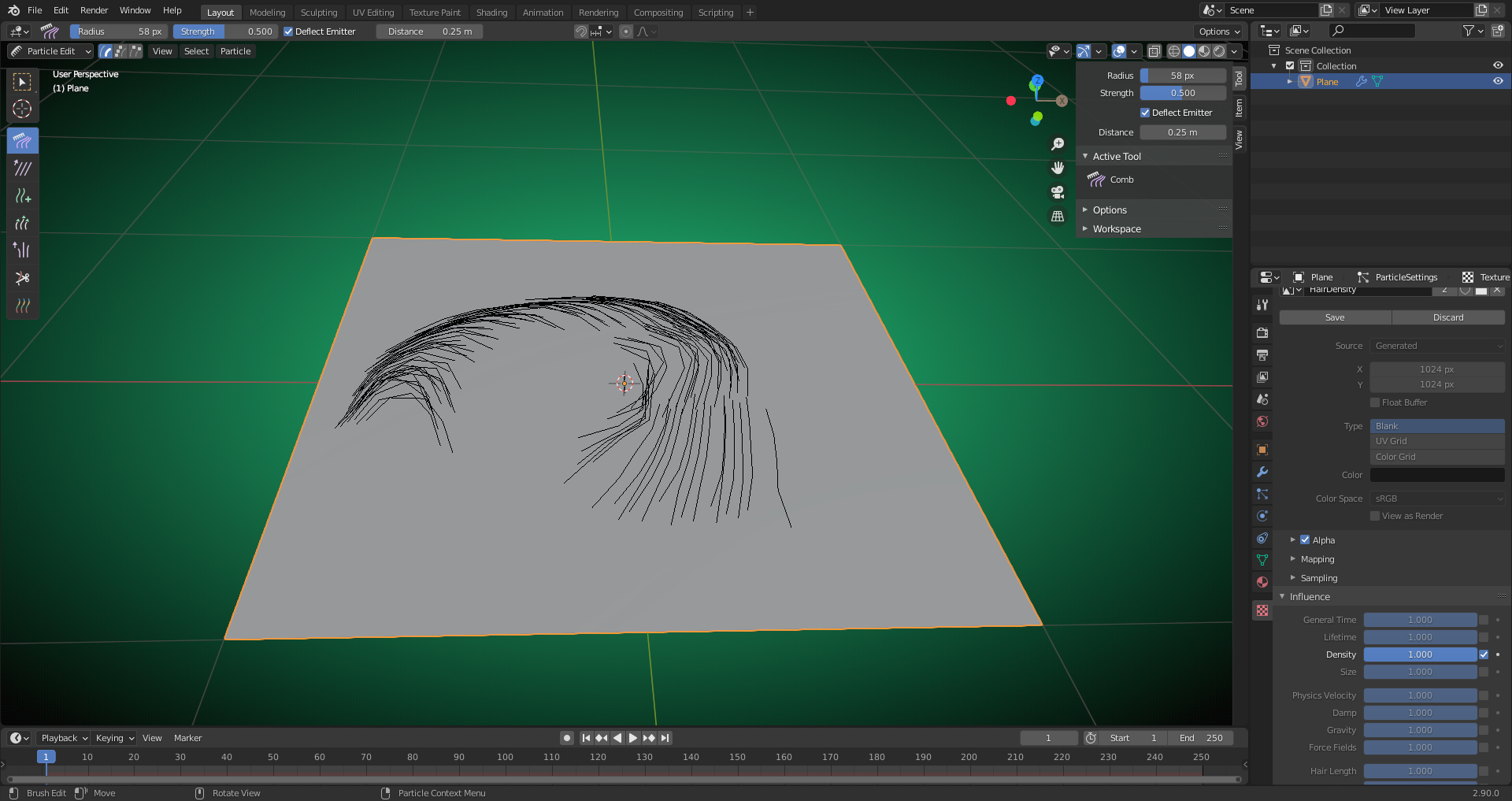This screenshot has width=1512, height=801.
Task: Open the Modifier wrench properties tab
Action: tap(1262, 472)
